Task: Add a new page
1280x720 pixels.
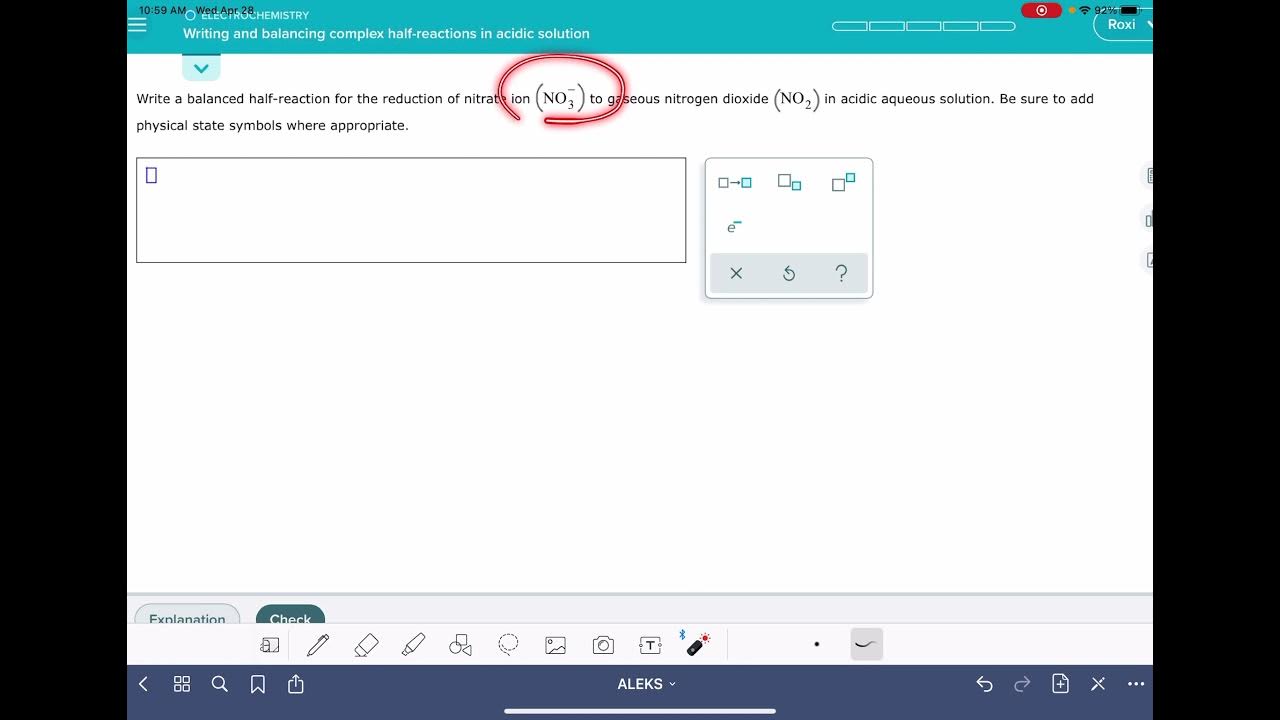Action: point(1061,684)
